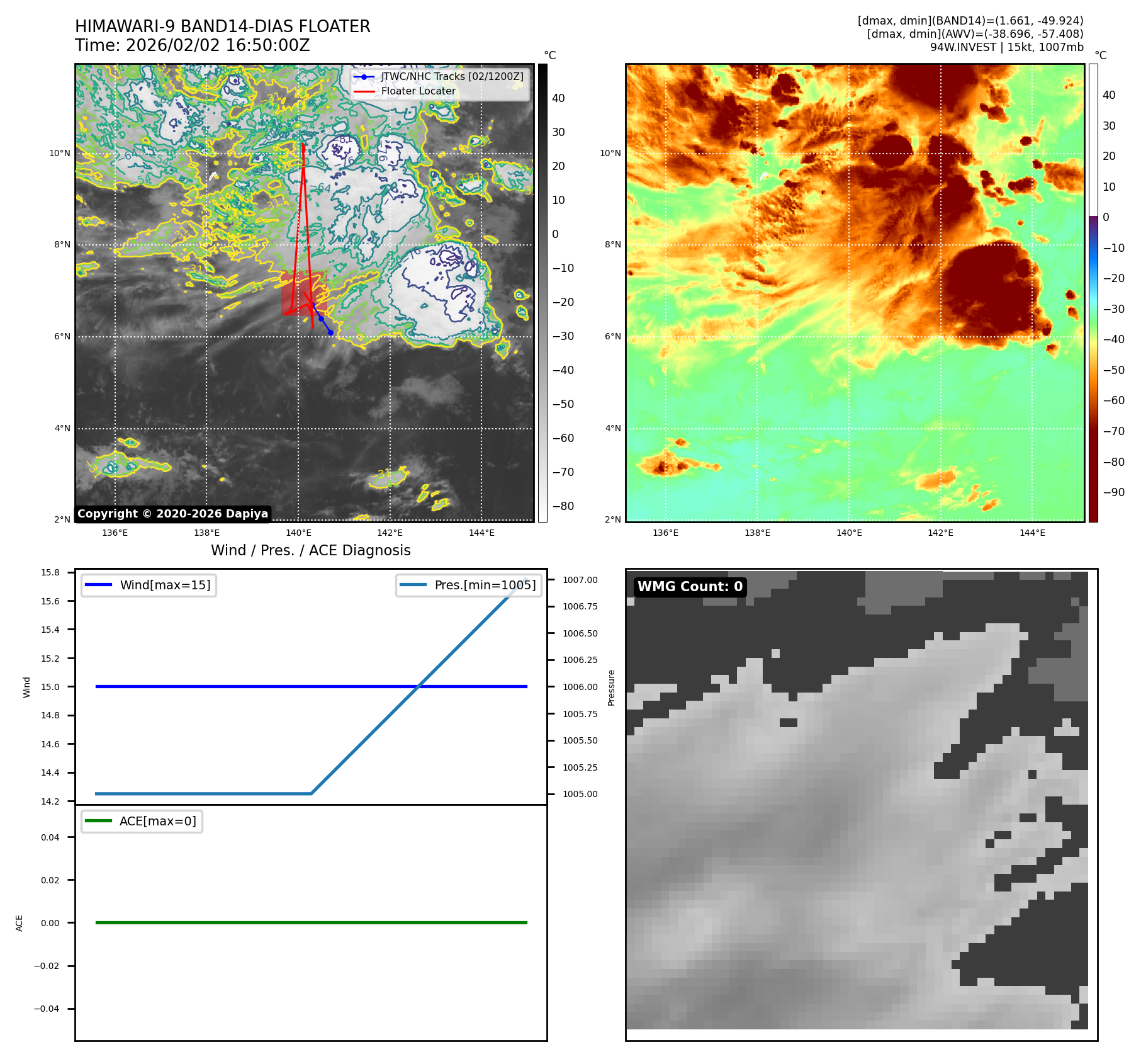Click the top tip of the red floater line
Viewport: 1141px width, 1064px height.
click(303, 145)
